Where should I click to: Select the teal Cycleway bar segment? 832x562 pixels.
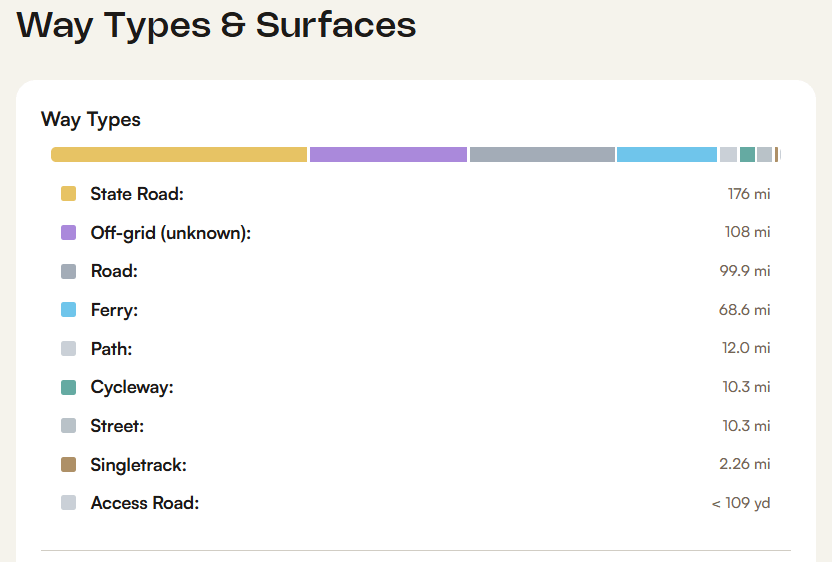click(747, 155)
